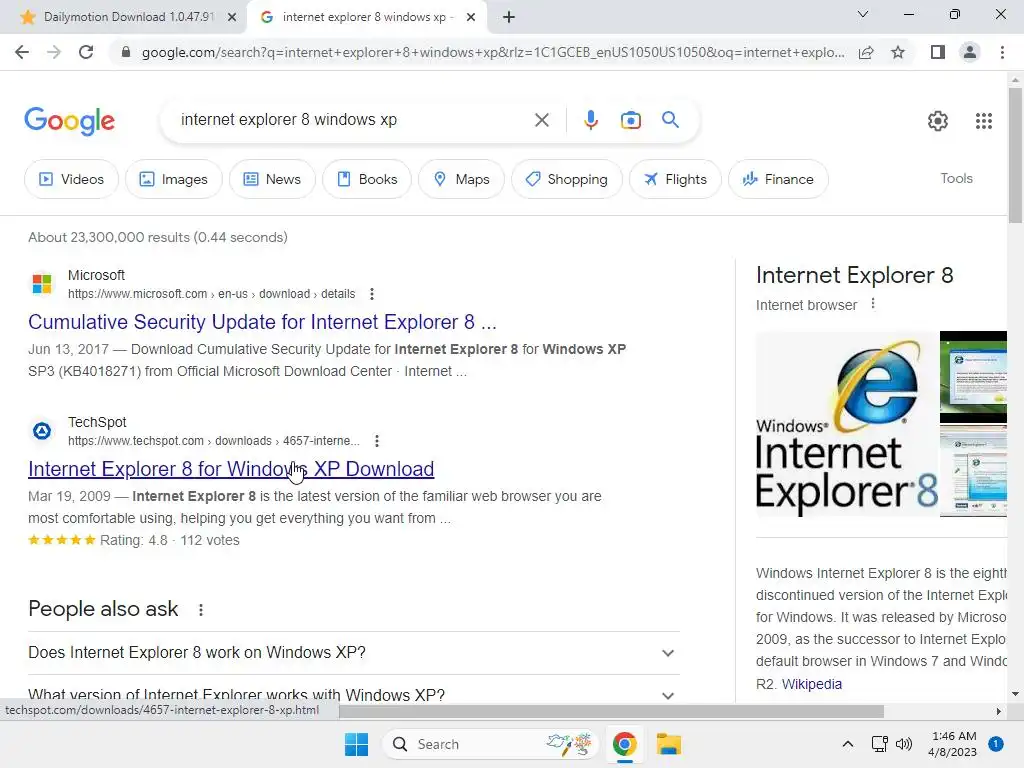Open more options for the TechSpot result
This screenshot has width=1024, height=768.
point(377,441)
